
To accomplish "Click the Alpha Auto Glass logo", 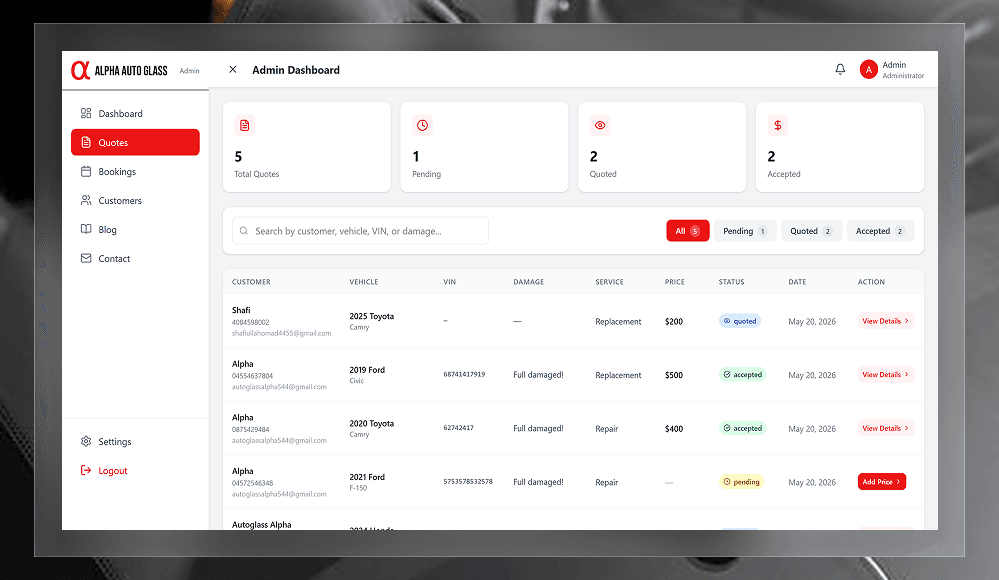I will click(x=119, y=70).
